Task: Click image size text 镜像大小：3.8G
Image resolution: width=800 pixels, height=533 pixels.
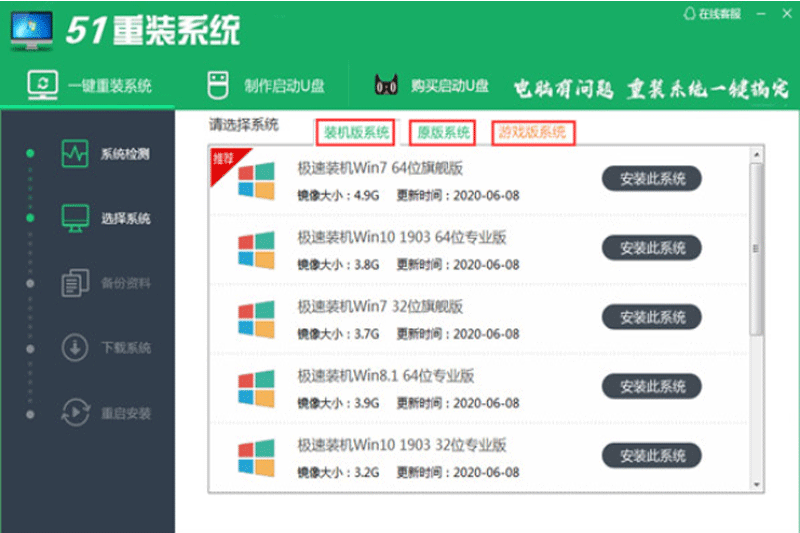Action: (x=338, y=265)
